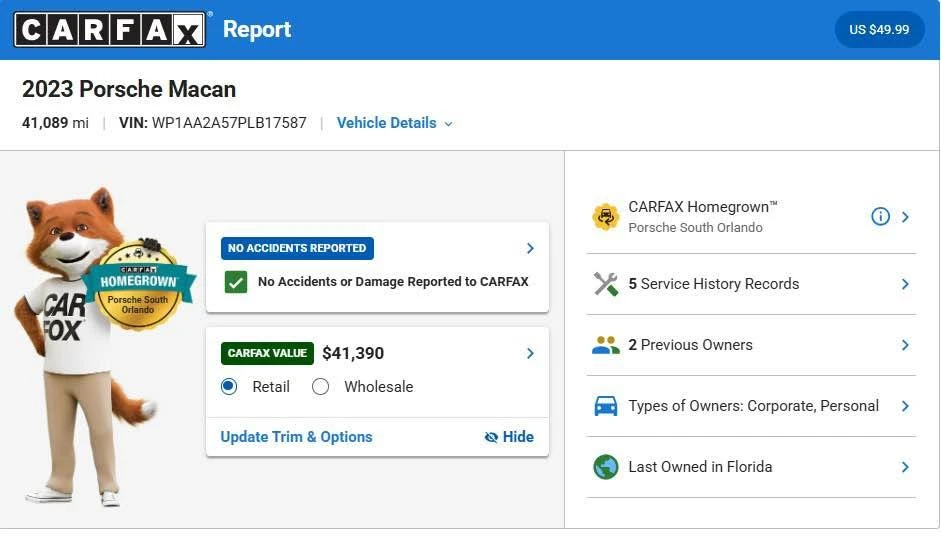Click the US $49.99 price button
Image resolution: width=941 pixels, height=544 pixels.
click(x=879, y=29)
